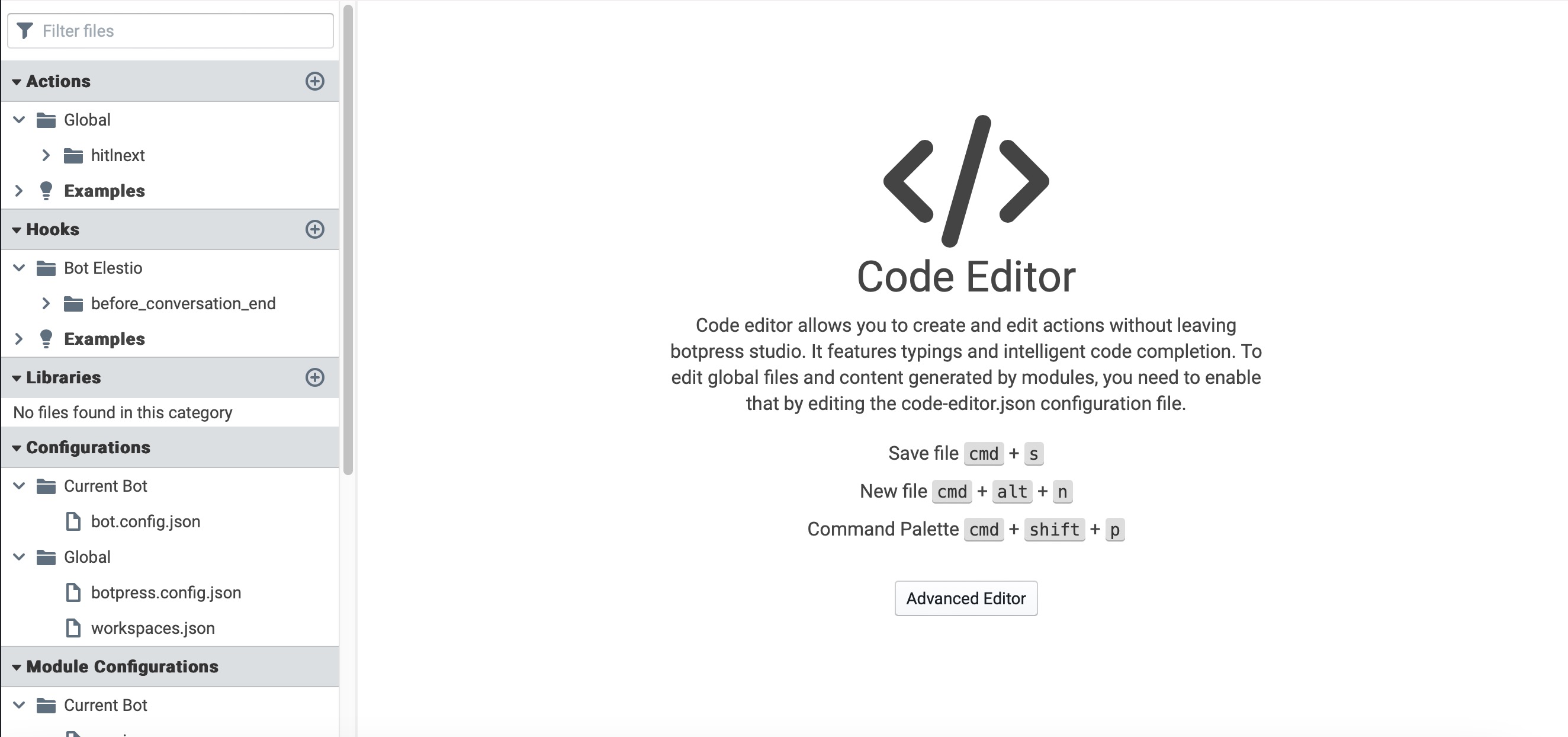Click the Actions section header
Image resolution: width=1568 pixels, height=737 pixels.
(x=58, y=81)
